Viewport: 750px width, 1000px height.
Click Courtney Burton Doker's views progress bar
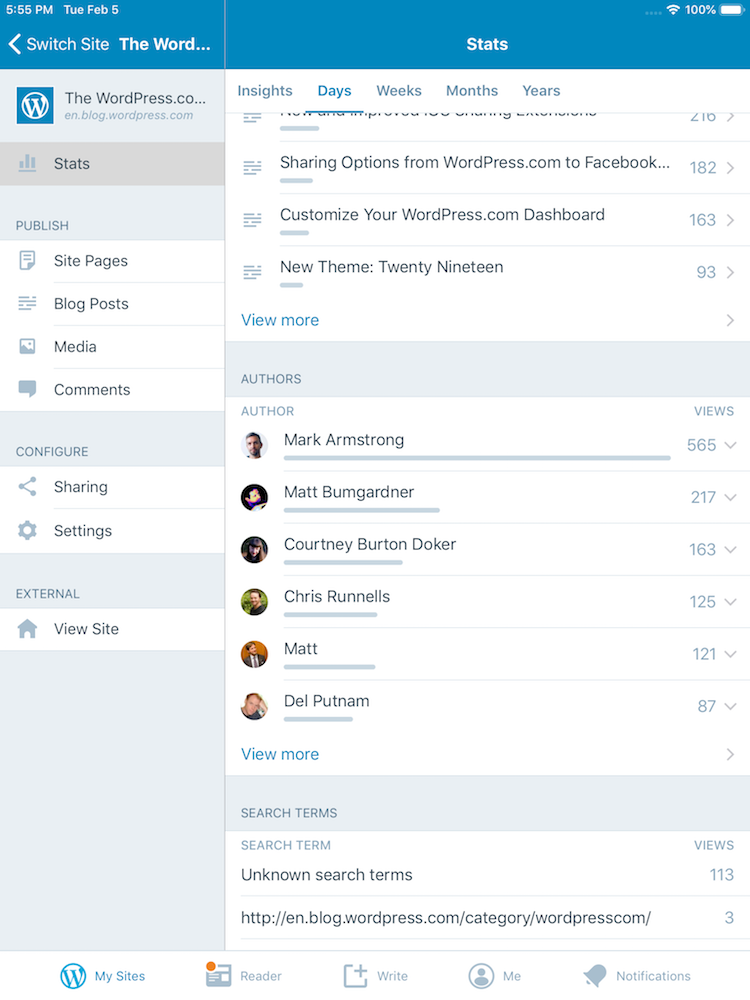[x=343, y=562]
